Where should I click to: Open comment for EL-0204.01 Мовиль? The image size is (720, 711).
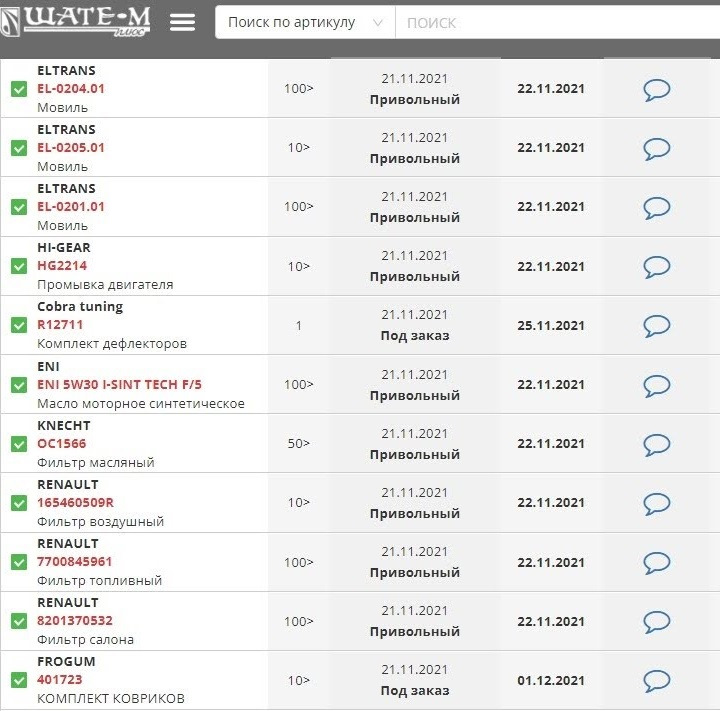[656, 90]
